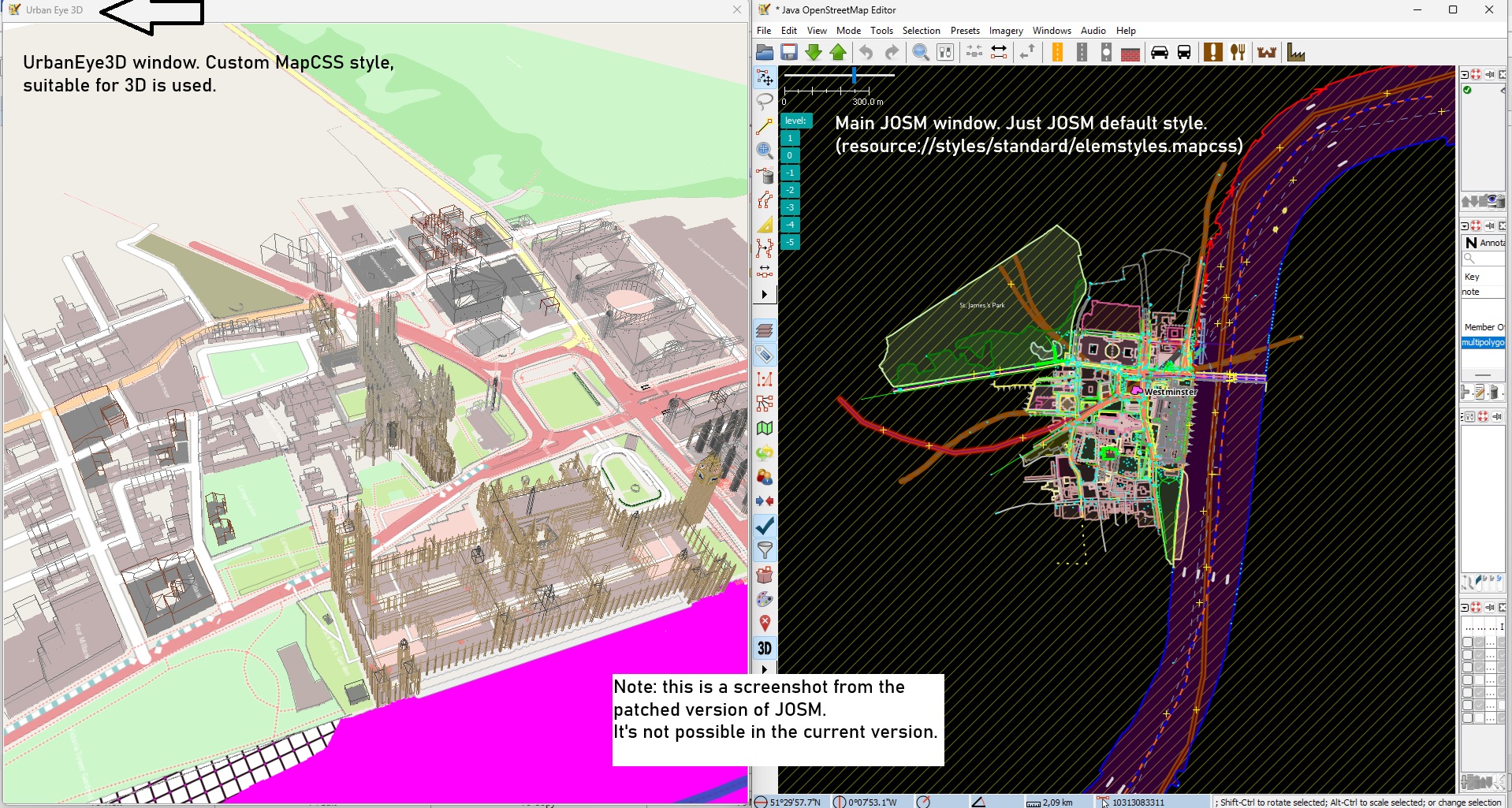Screen dimensions: 1512x808
Task: Select the yellow Extrude tool
Action: click(765, 225)
